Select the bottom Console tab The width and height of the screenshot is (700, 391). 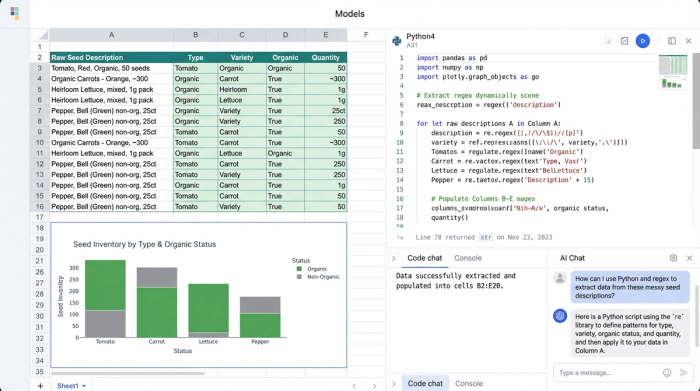[x=469, y=383]
